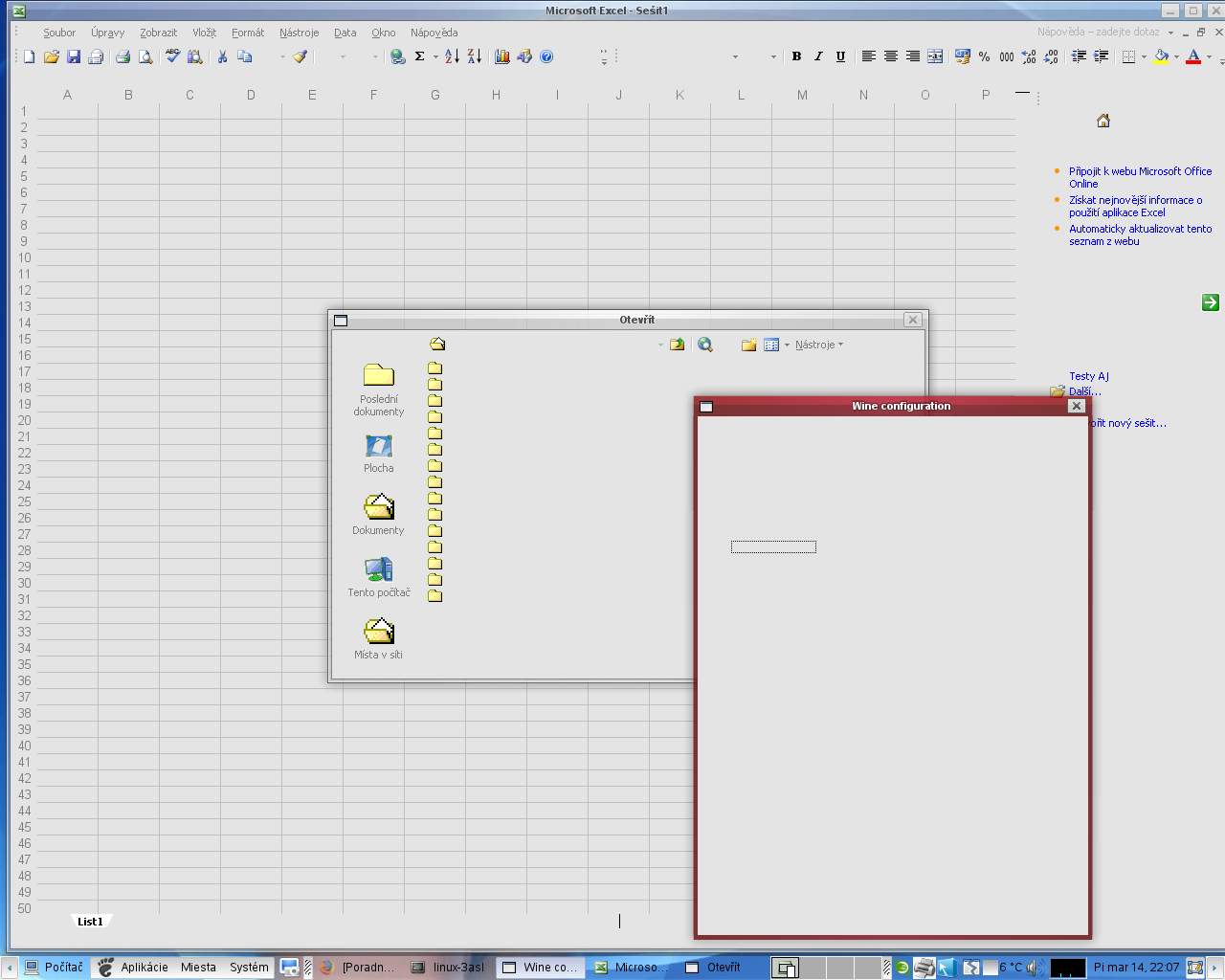Open the Data menu

(x=345, y=33)
